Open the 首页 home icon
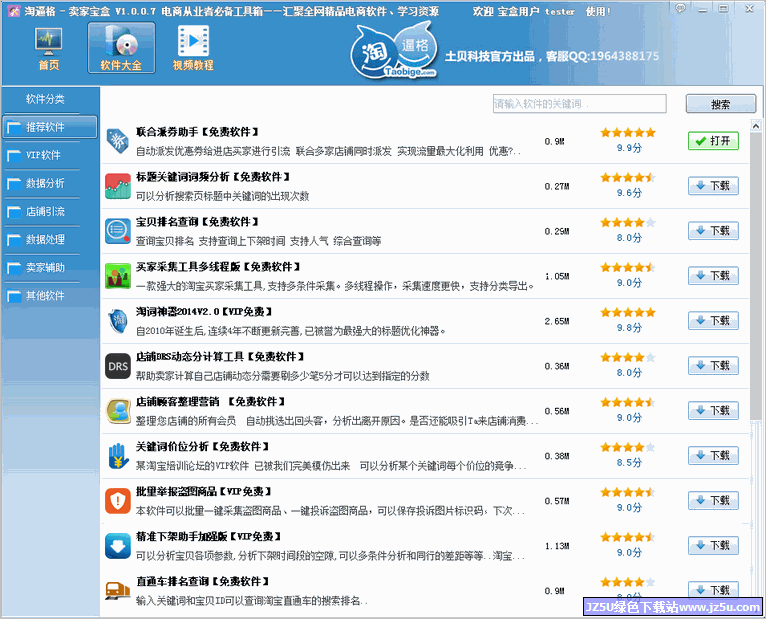Screen dimensions: 766x619 48,48
